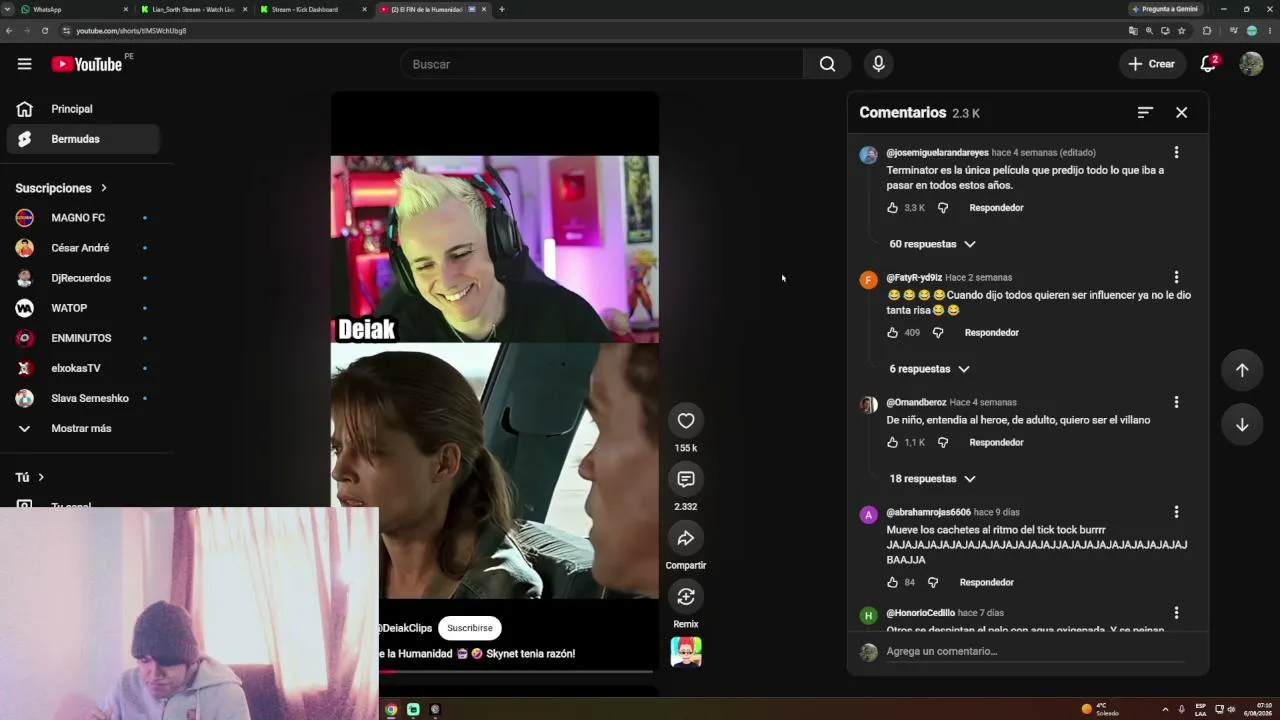
Task: Open options menu for @josemiguelarandareyes comment
Action: pyautogui.click(x=1176, y=153)
